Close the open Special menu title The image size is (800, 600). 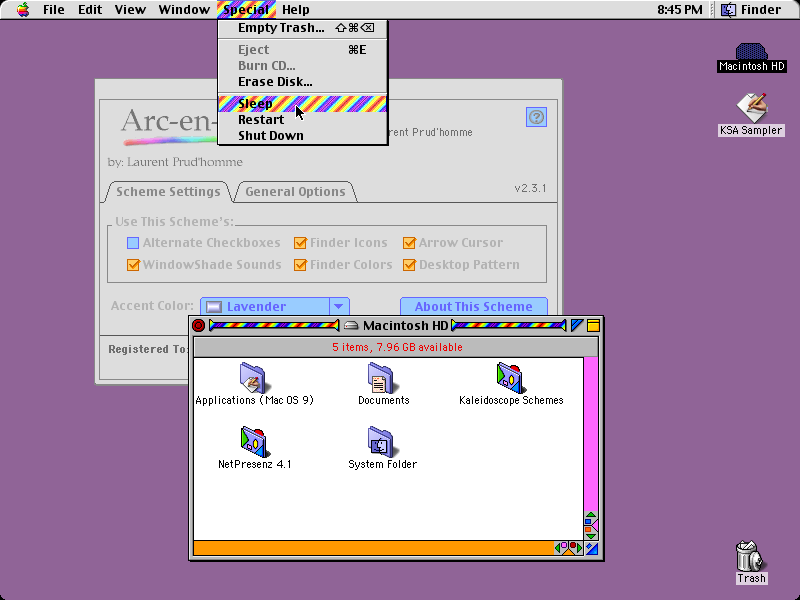pos(246,10)
